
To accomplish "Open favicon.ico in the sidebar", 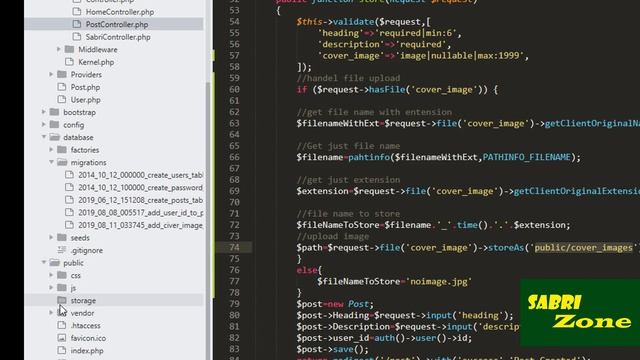I will pyautogui.click(x=88, y=338).
